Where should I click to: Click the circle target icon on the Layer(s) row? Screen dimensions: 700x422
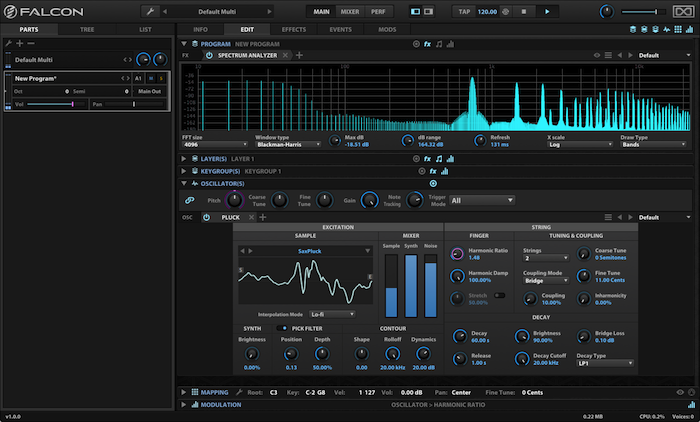coord(416,159)
